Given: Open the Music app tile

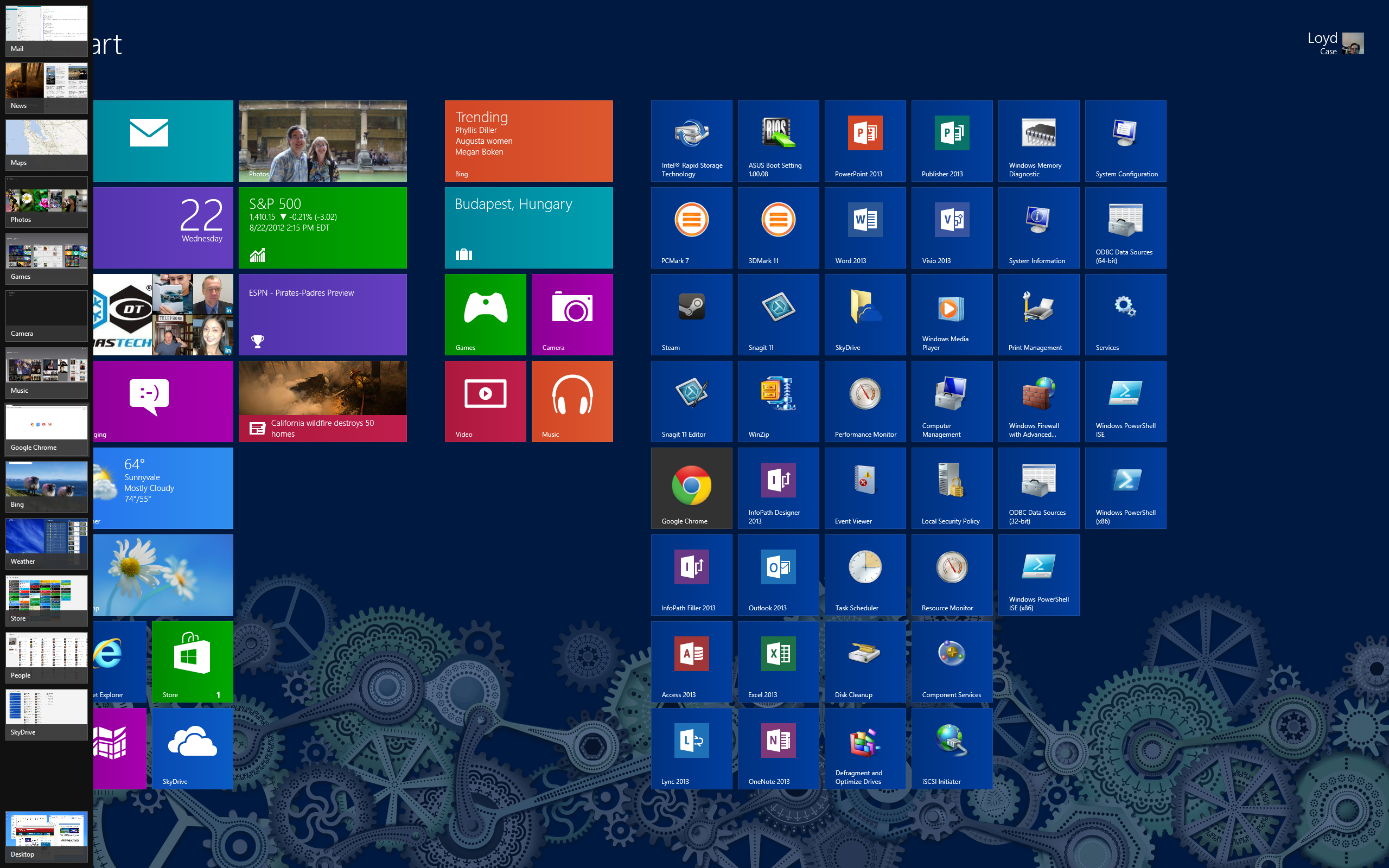Looking at the screenshot, I should [x=572, y=401].
